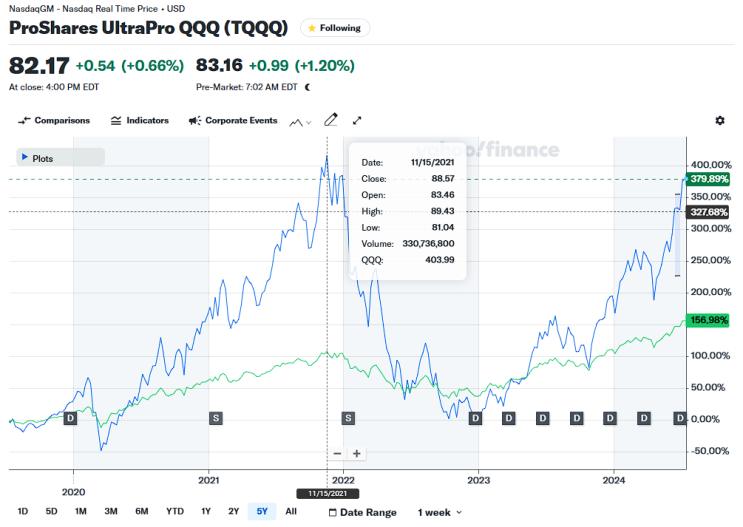Click the QQQ value 403.99 in tooltip

click(x=440, y=260)
